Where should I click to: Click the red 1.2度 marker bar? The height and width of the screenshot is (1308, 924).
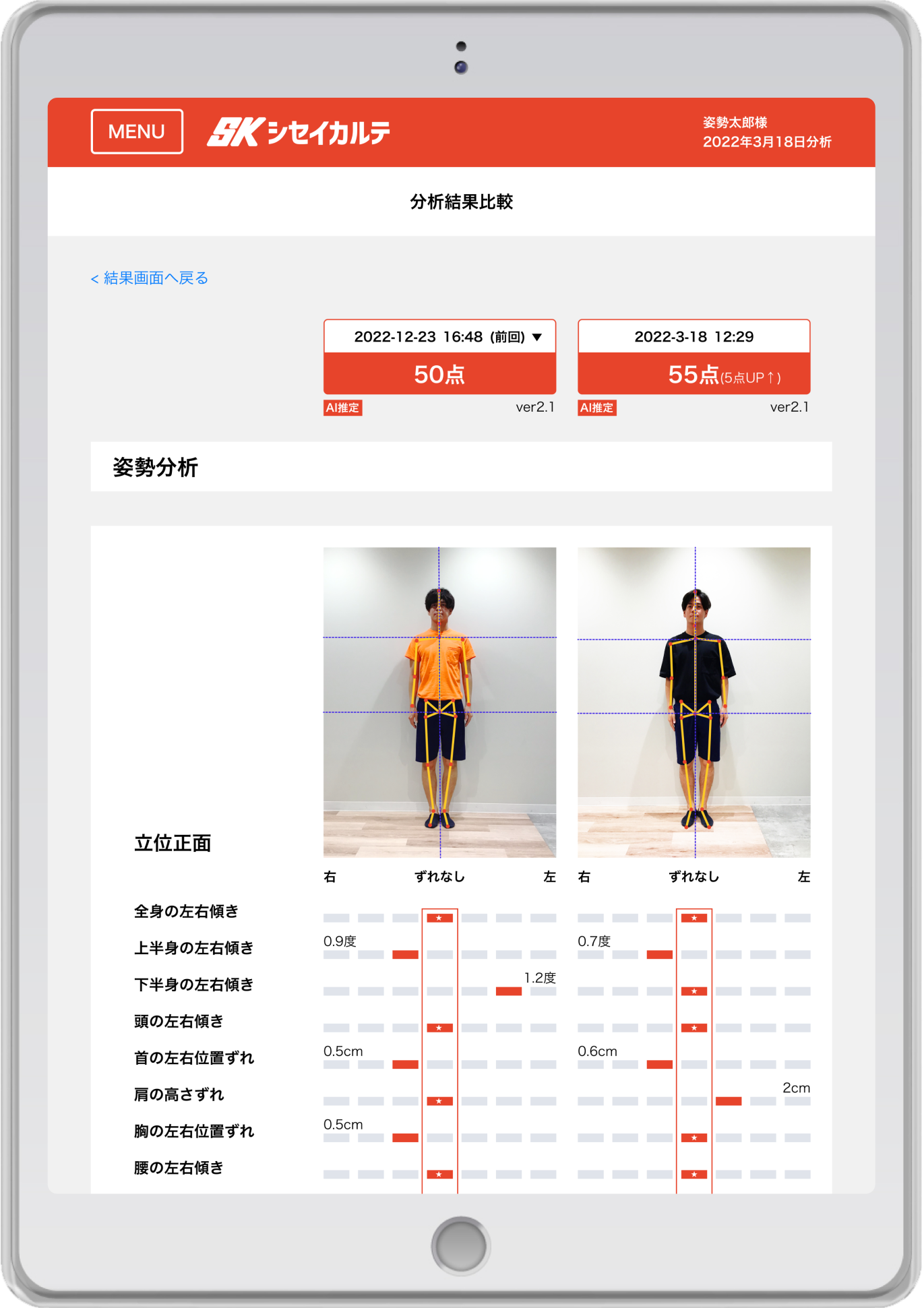click(x=509, y=991)
